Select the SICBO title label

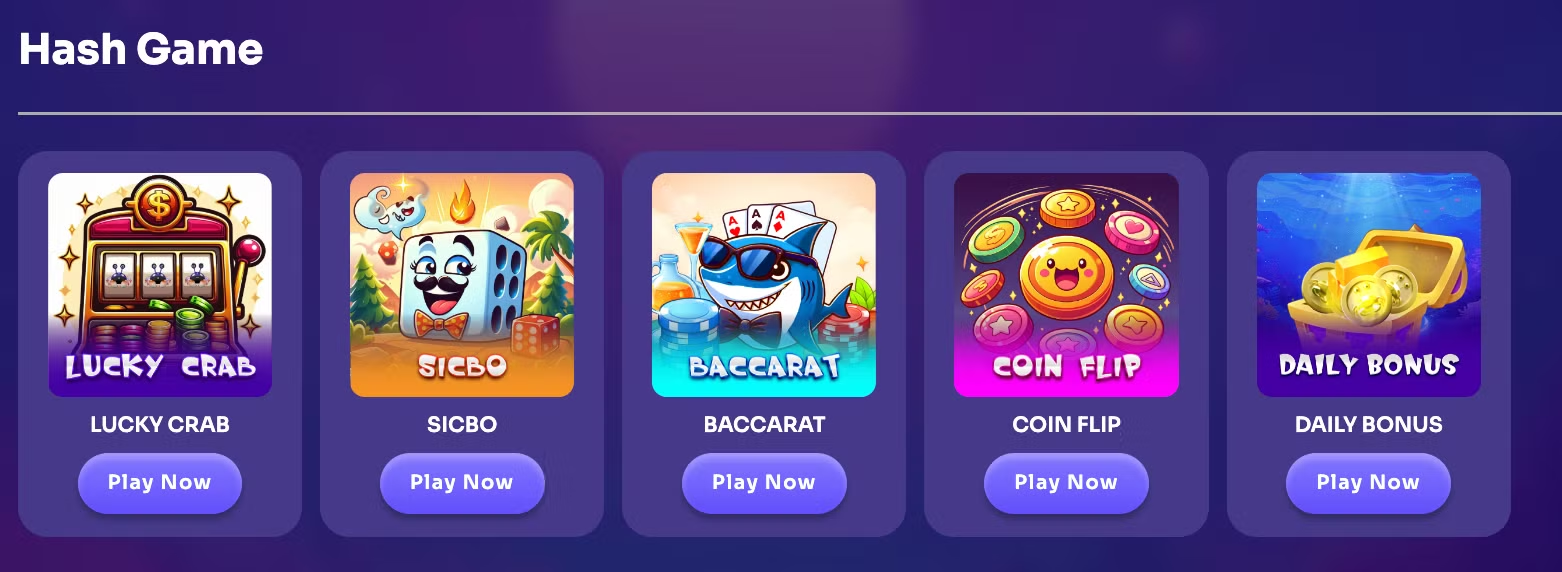pyautogui.click(x=462, y=424)
